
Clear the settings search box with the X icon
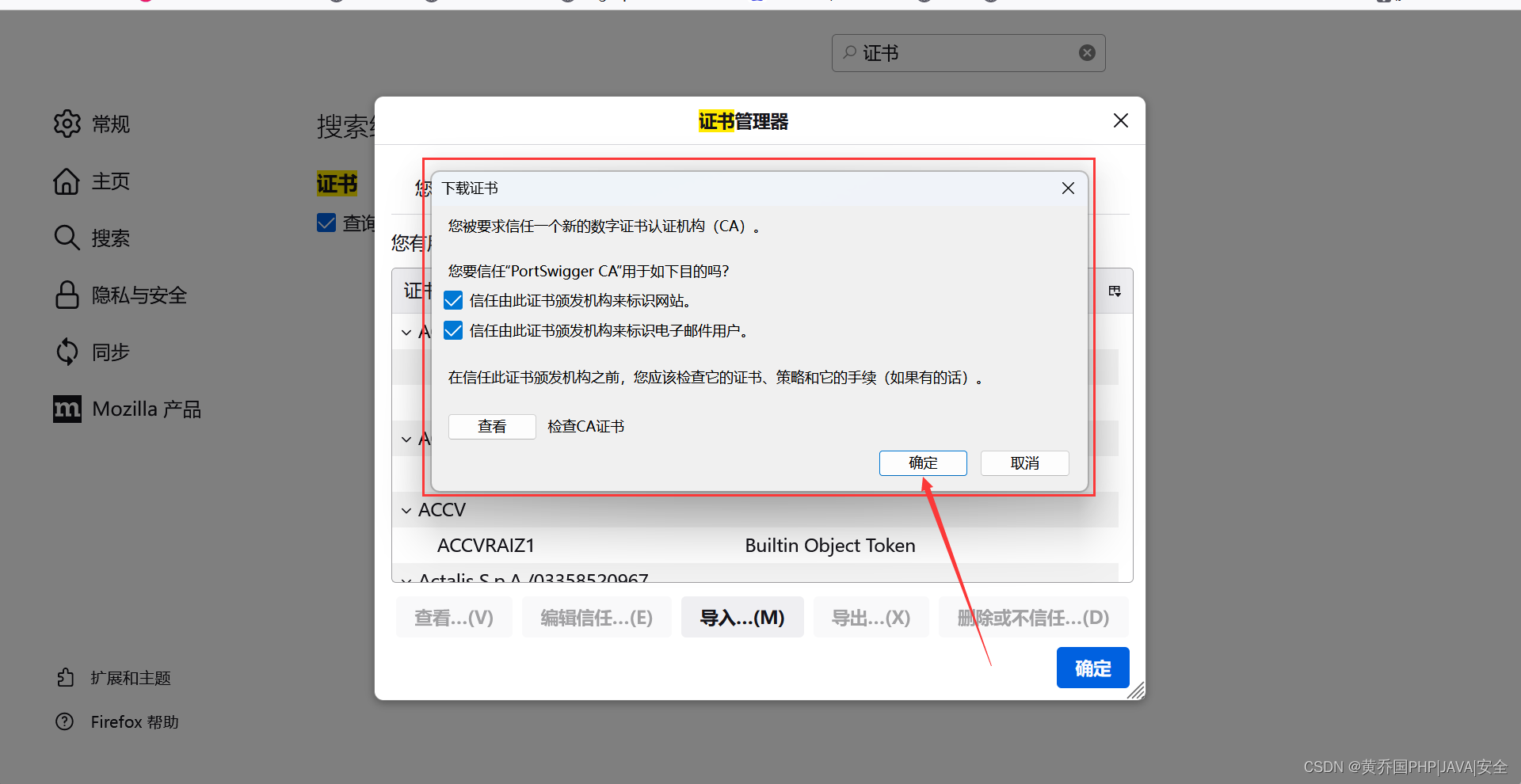[1087, 52]
